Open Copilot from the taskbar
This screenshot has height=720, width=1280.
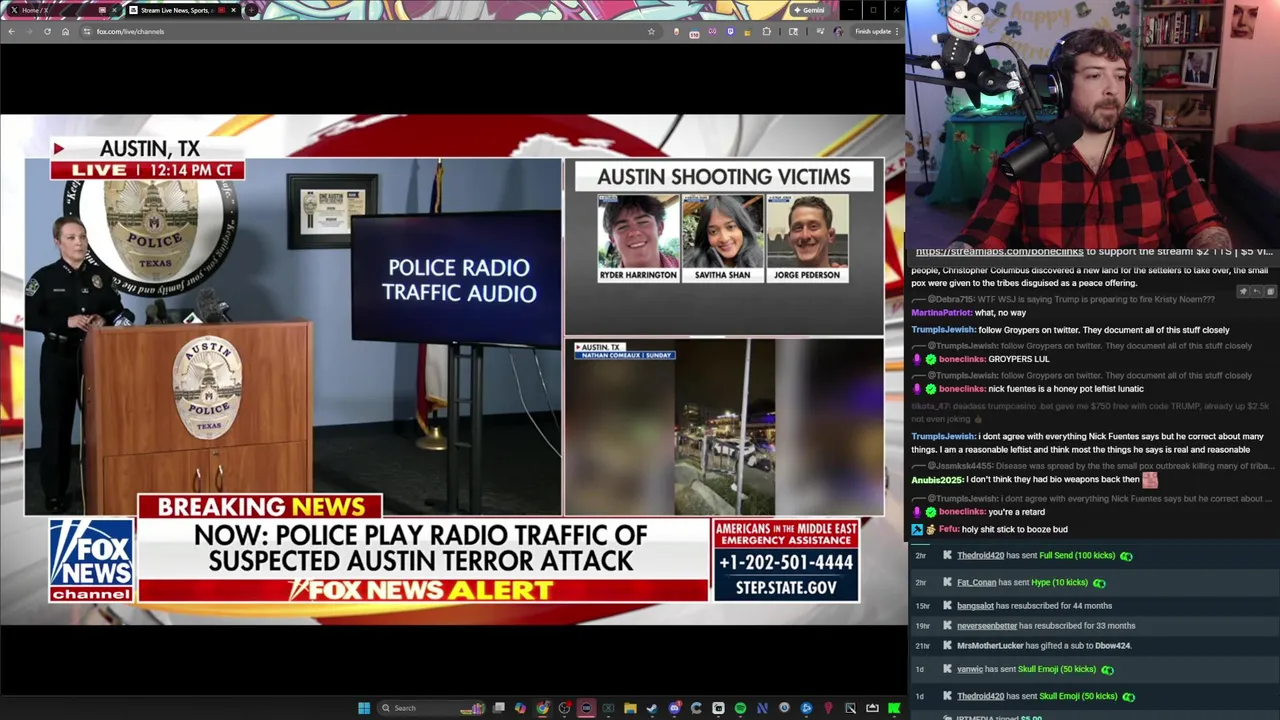(x=520, y=708)
